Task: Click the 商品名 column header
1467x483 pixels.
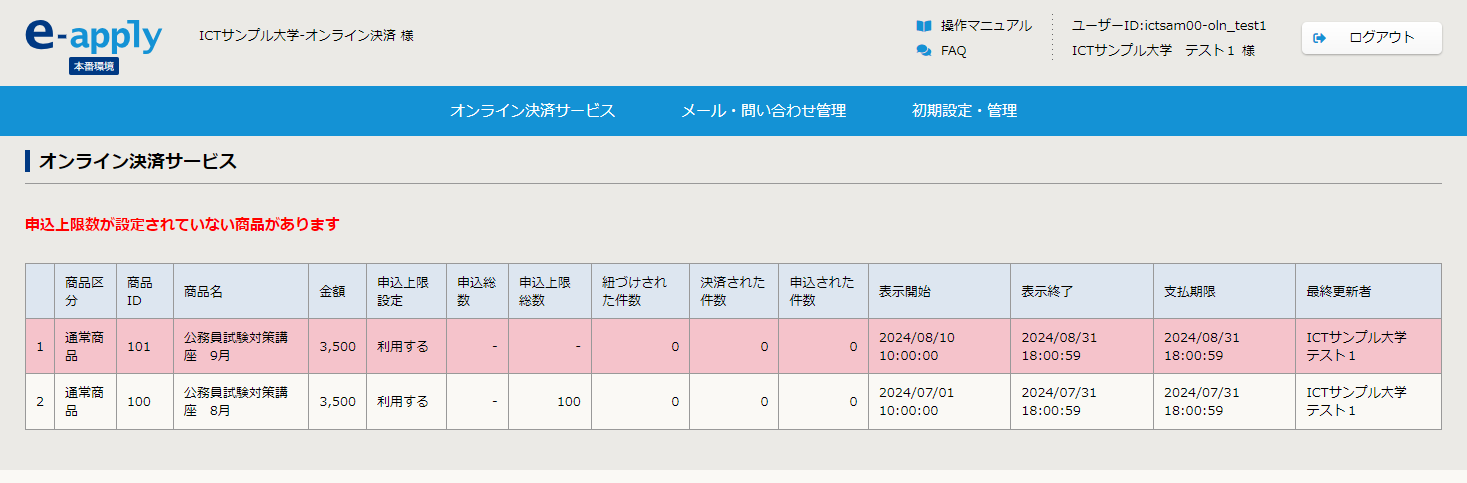Action: (x=203, y=291)
